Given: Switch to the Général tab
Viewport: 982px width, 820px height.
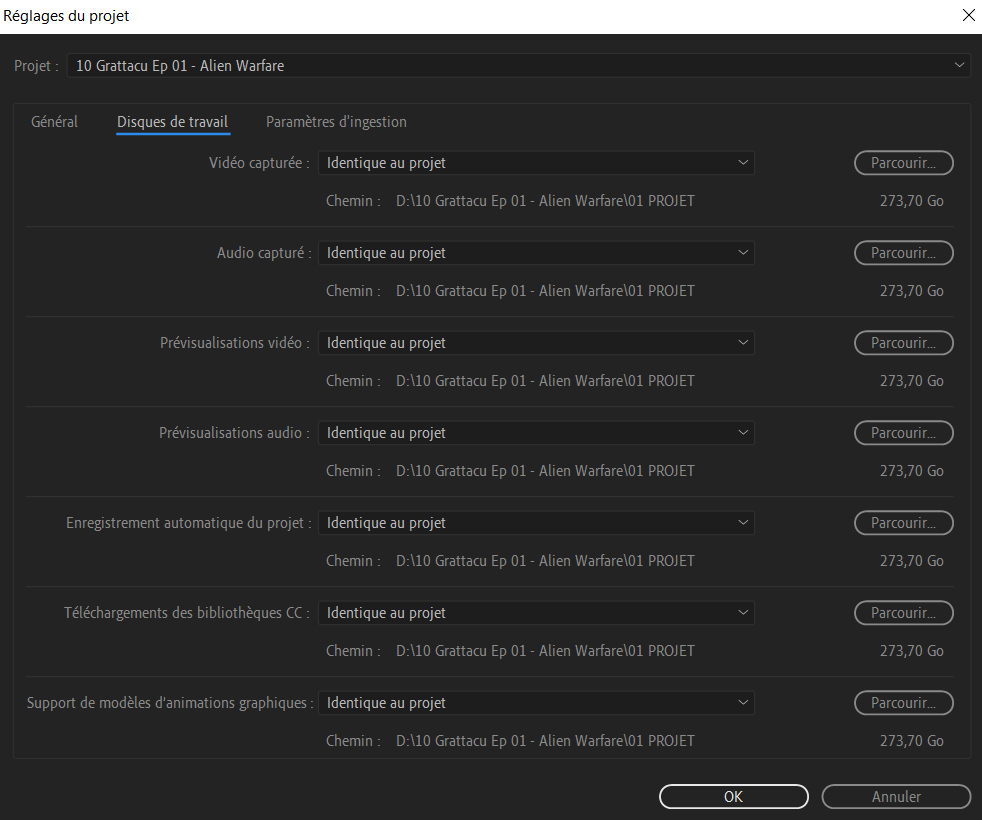Looking at the screenshot, I should [54, 121].
